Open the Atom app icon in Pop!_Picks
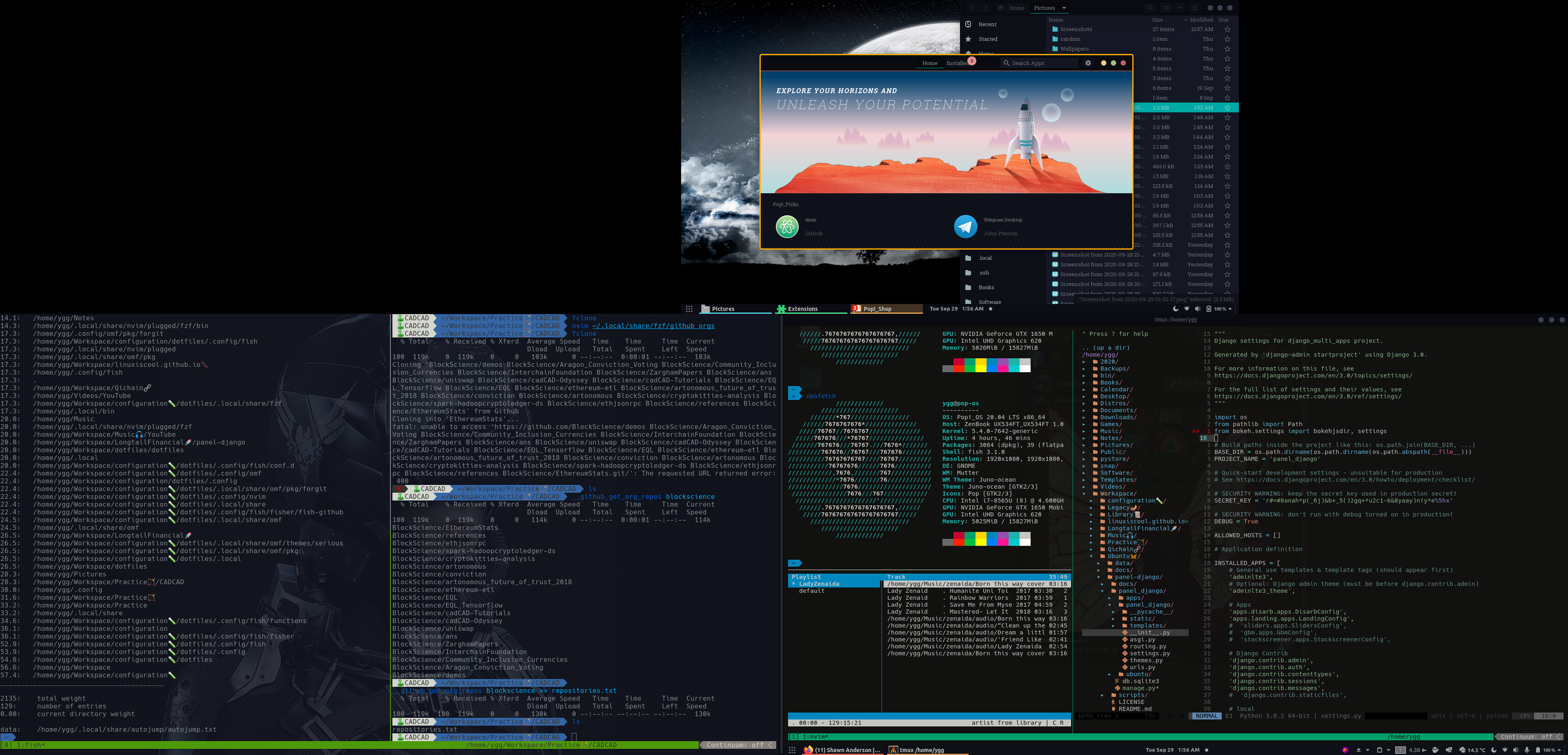Image resolution: width=1568 pixels, height=755 pixels. pos(787,226)
